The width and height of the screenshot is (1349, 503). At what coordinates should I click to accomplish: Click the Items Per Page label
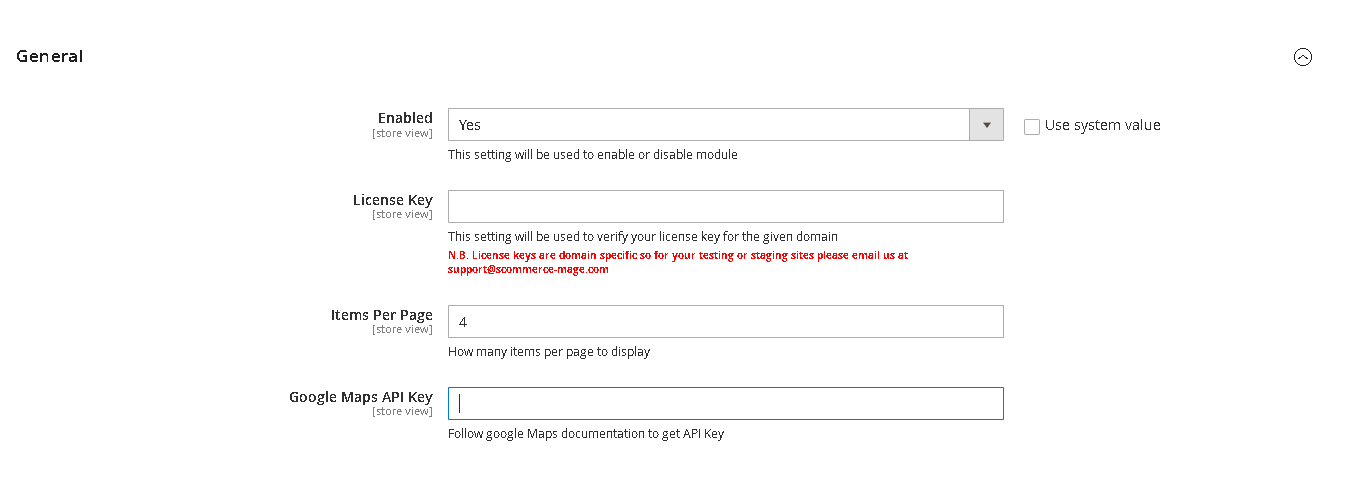coord(381,315)
